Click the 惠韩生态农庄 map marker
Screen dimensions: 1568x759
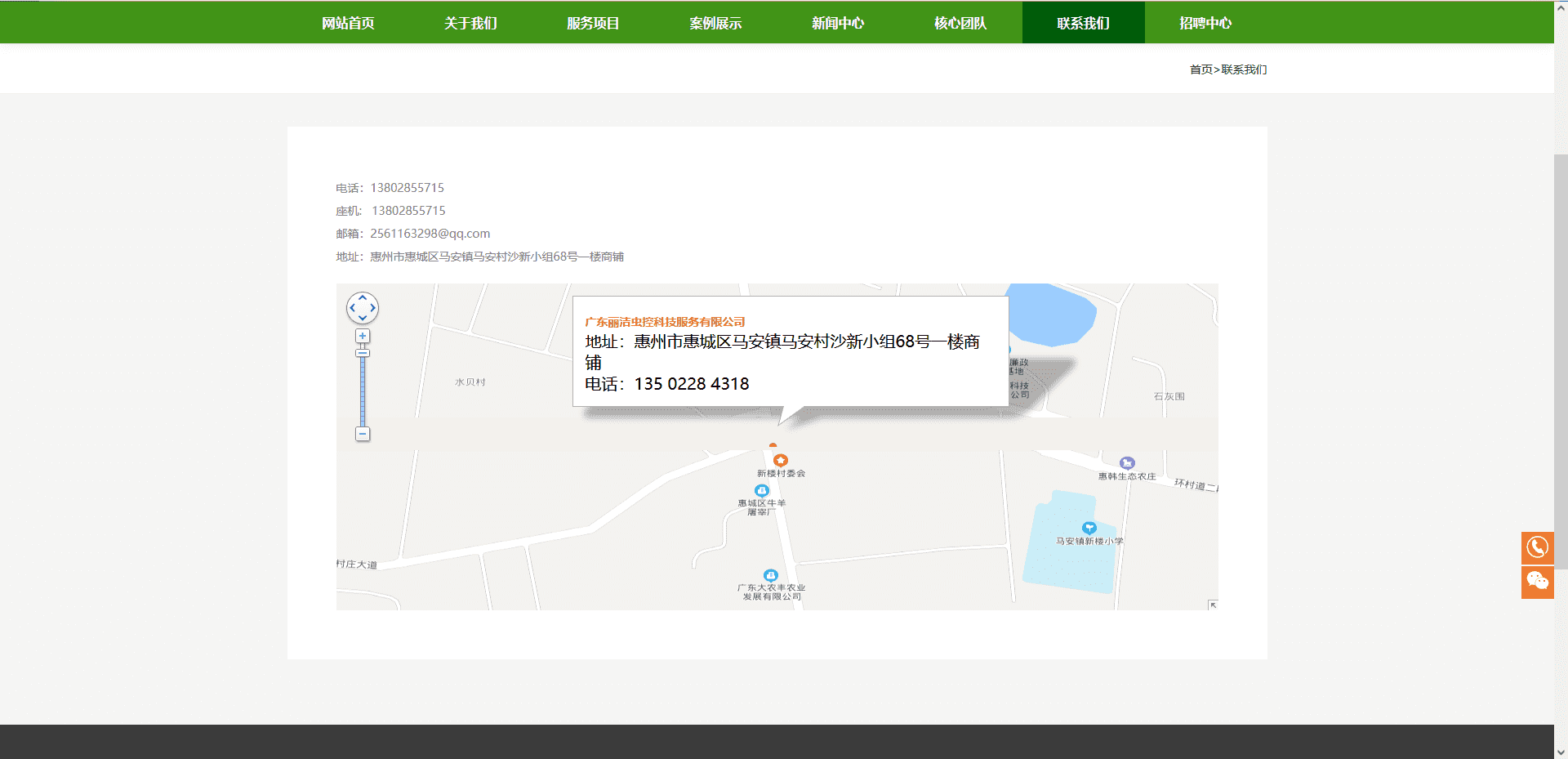click(1127, 463)
